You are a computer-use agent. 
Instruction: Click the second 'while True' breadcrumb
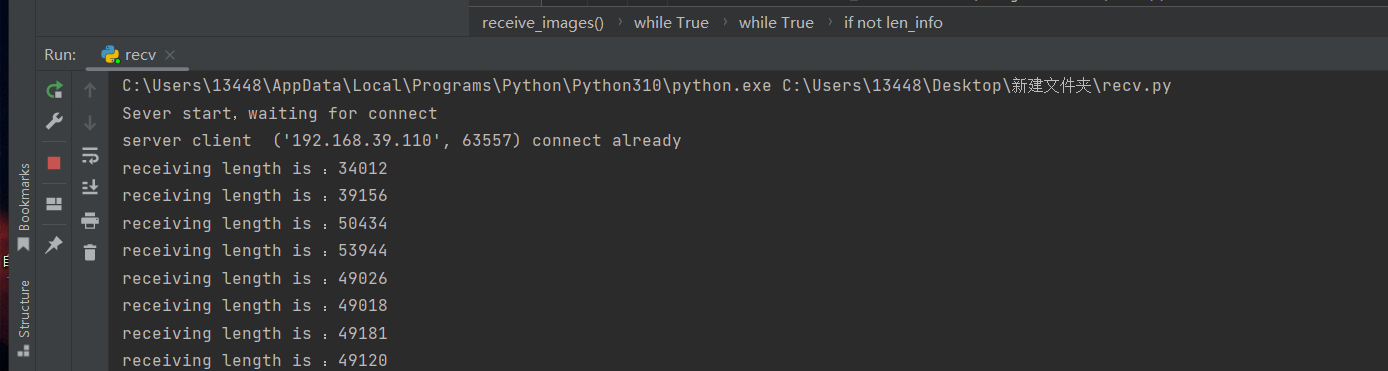(776, 22)
